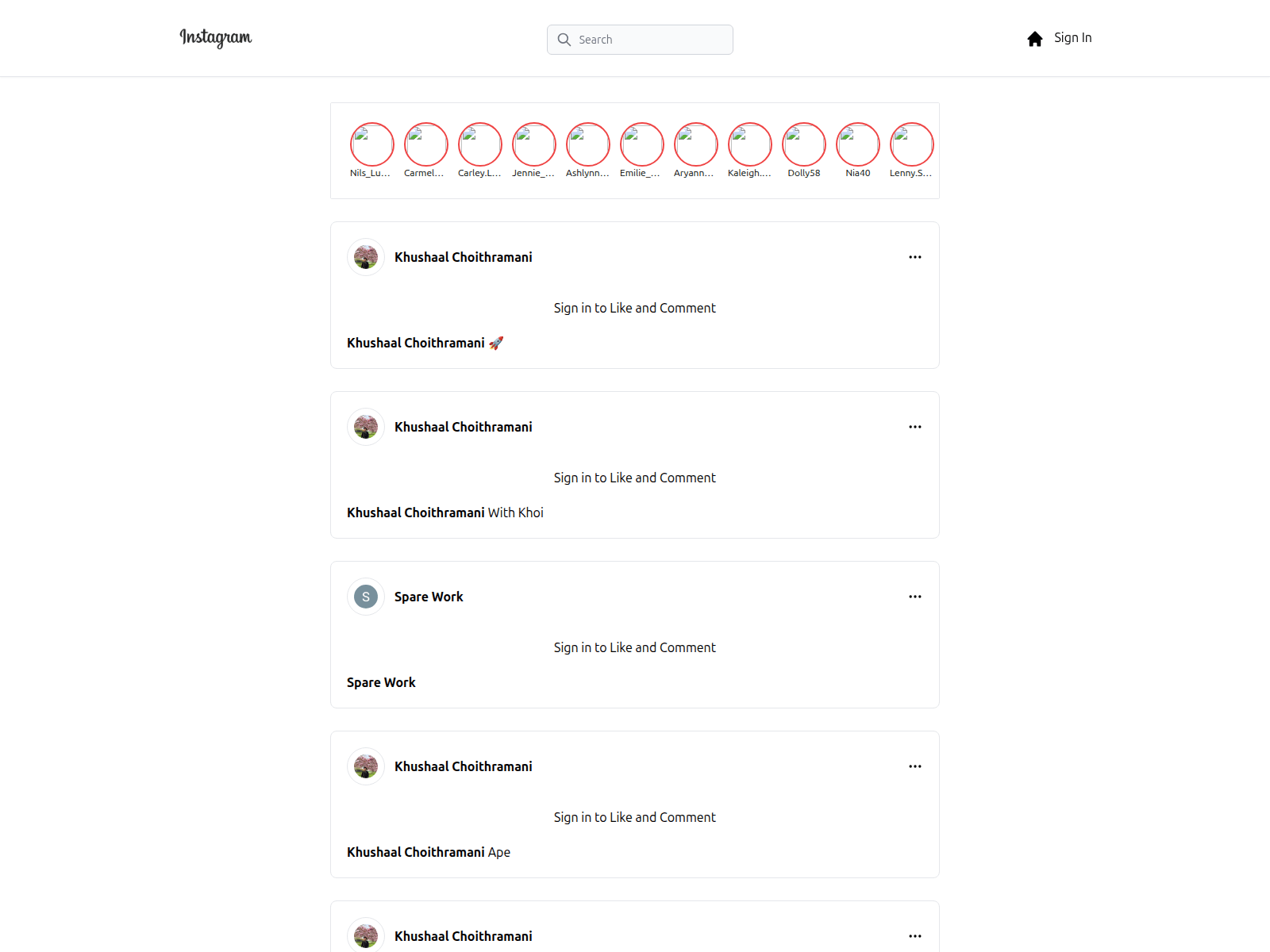Click the home icon in header
This screenshot has width=1270, height=952.
click(x=1034, y=39)
